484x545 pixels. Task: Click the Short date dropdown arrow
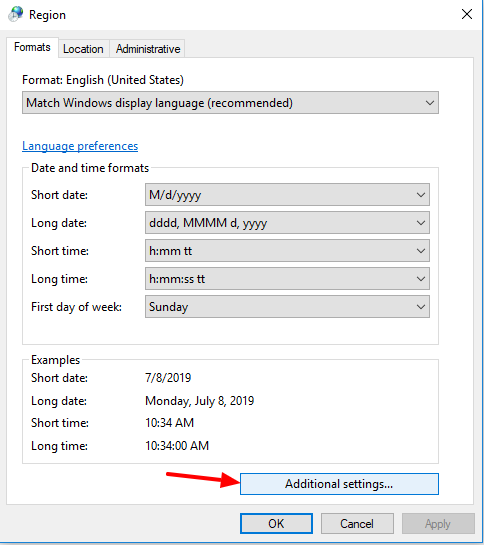[x=421, y=195]
